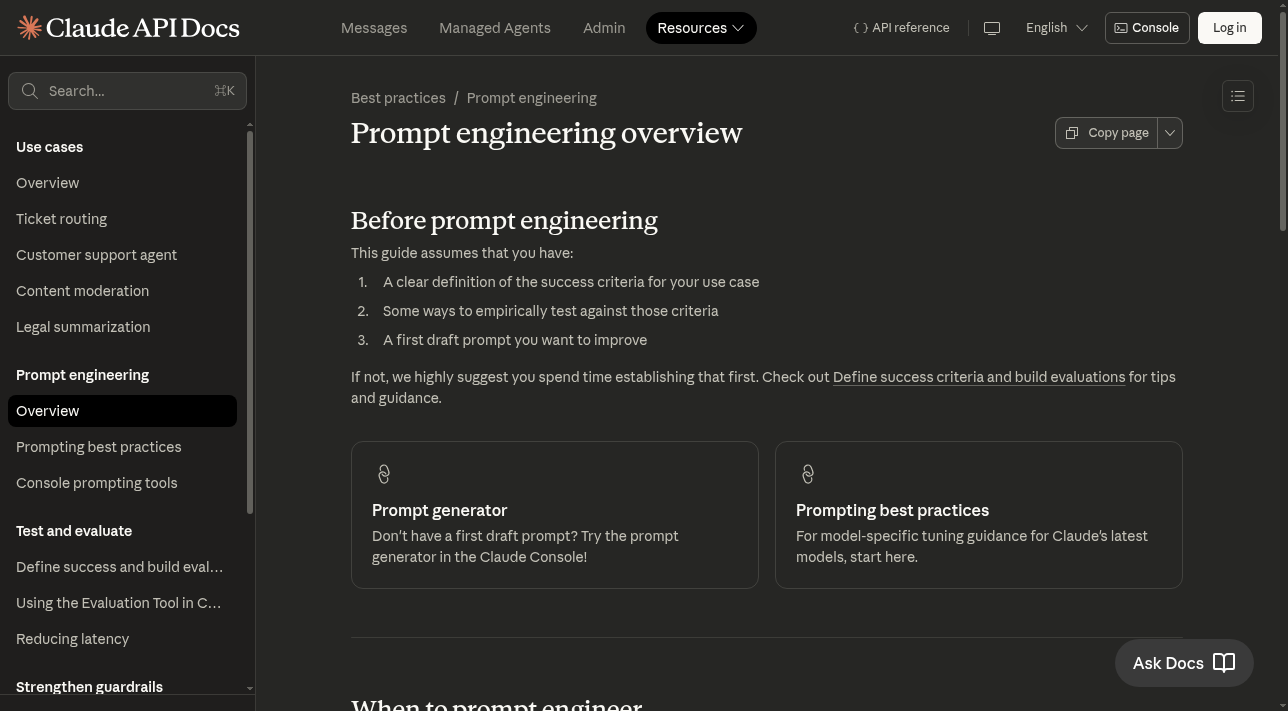
Task: Open the table of contents list icon
Action: tap(1238, 96)
